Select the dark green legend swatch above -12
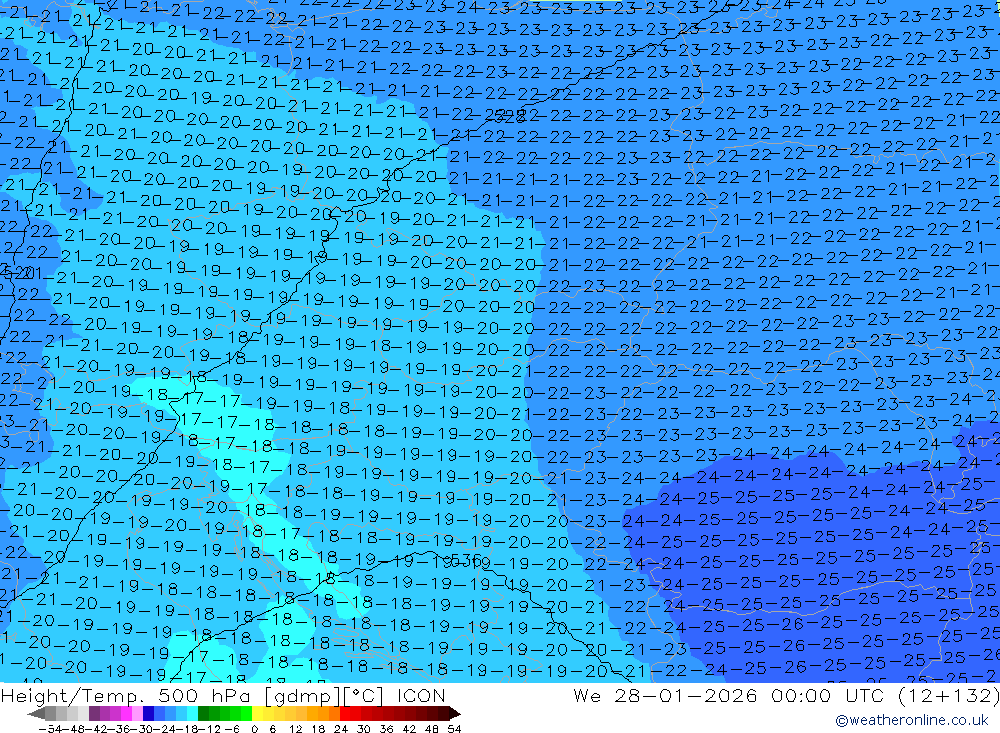1000x733 pixels. (x=203, y=714)
